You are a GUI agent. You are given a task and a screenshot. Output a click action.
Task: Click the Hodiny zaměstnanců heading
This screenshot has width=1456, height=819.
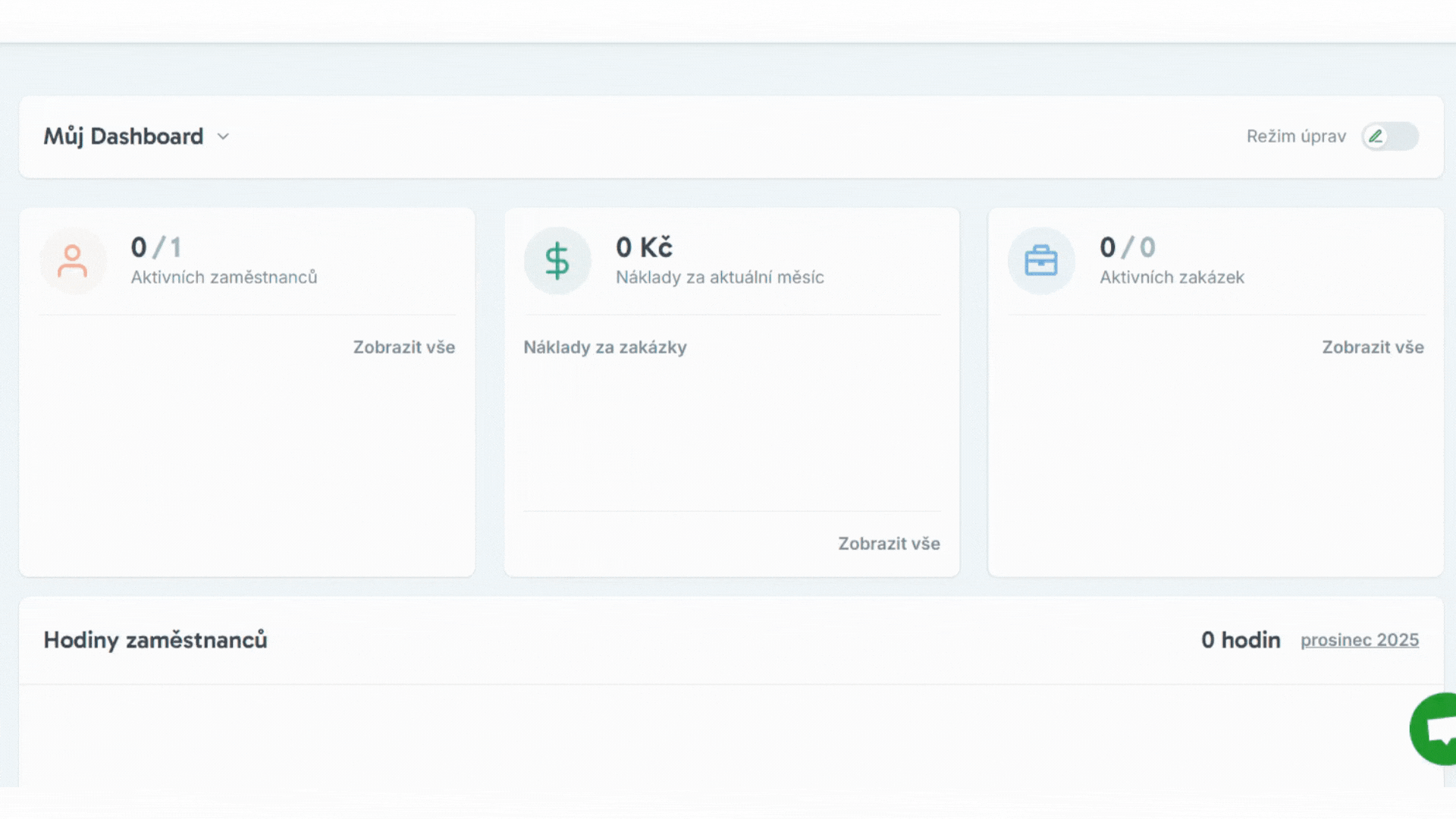[x=155, y=640]
